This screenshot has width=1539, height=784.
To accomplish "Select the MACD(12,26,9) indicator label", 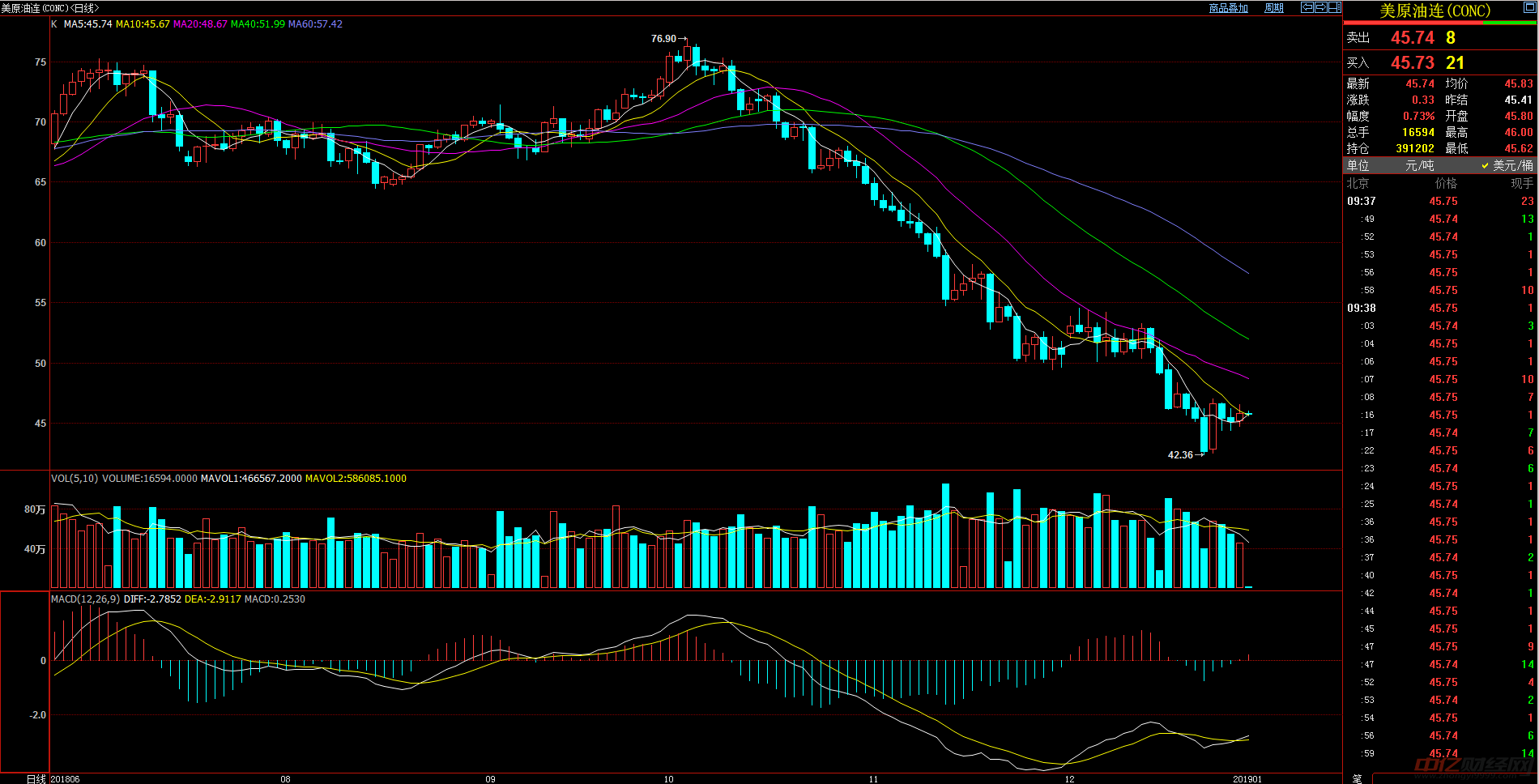I will (85, 599).
